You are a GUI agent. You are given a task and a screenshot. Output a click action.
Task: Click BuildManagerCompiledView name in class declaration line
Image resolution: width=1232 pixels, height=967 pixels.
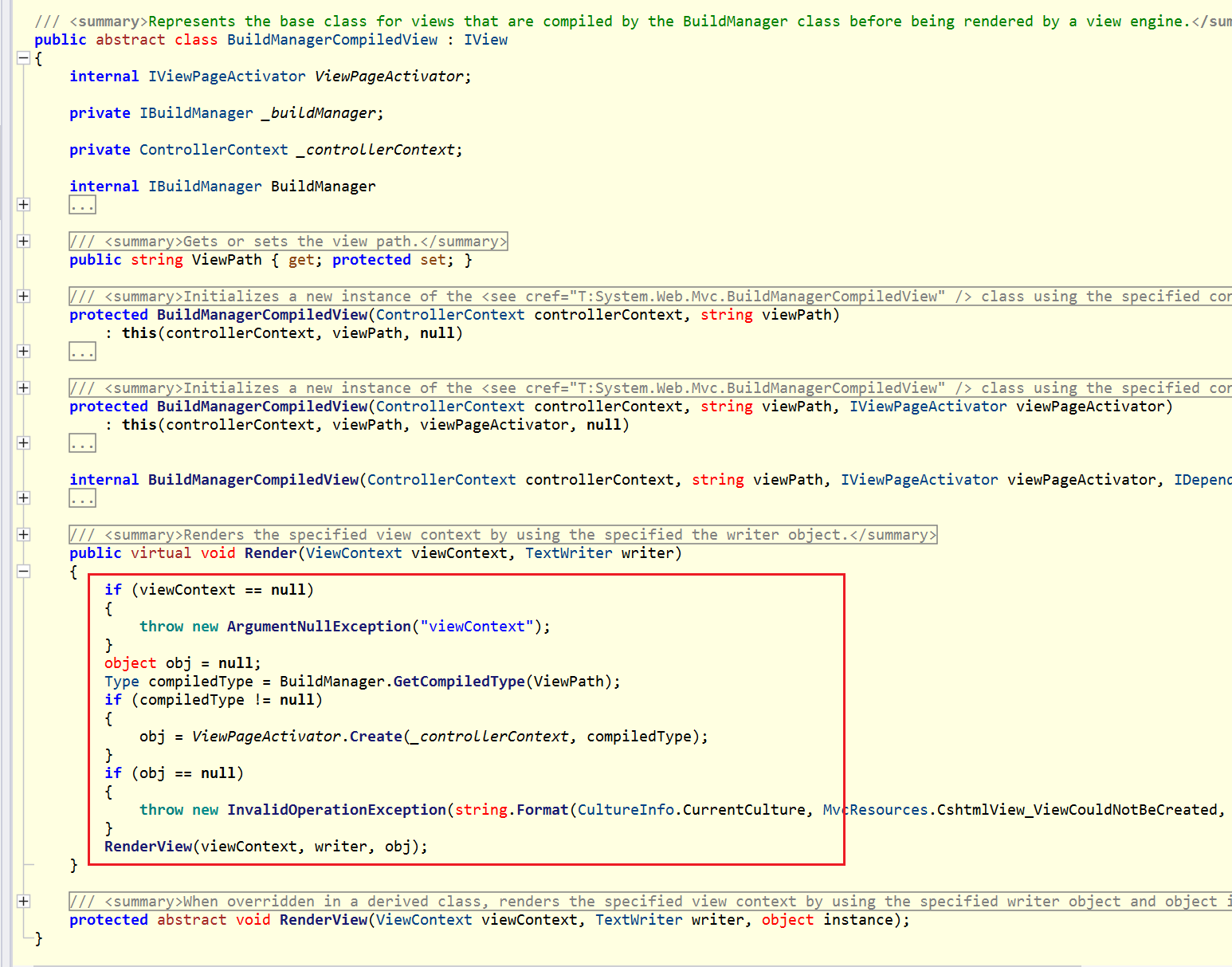[x=332, y=40]
